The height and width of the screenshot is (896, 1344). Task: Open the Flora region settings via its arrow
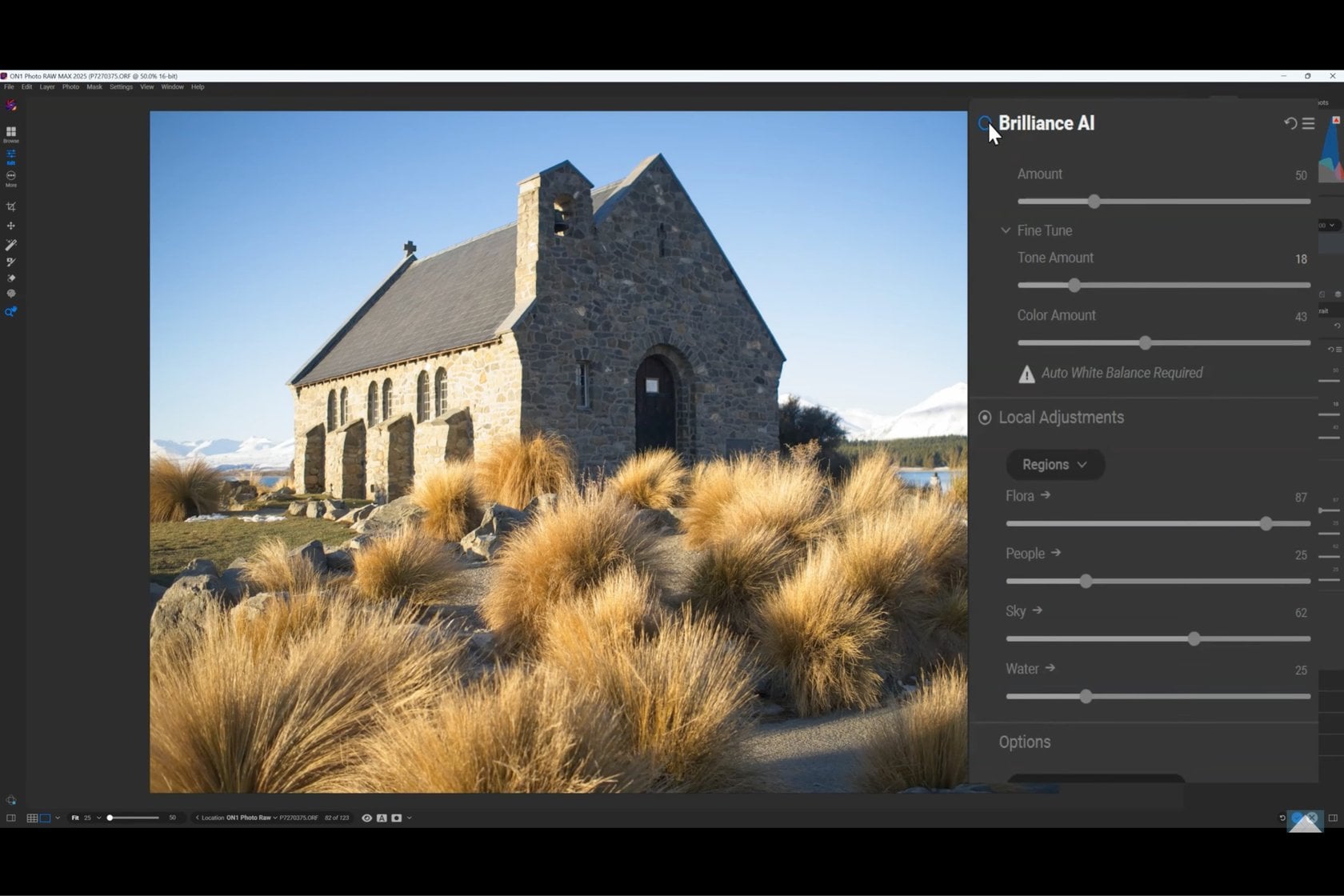click(1048, 495)
